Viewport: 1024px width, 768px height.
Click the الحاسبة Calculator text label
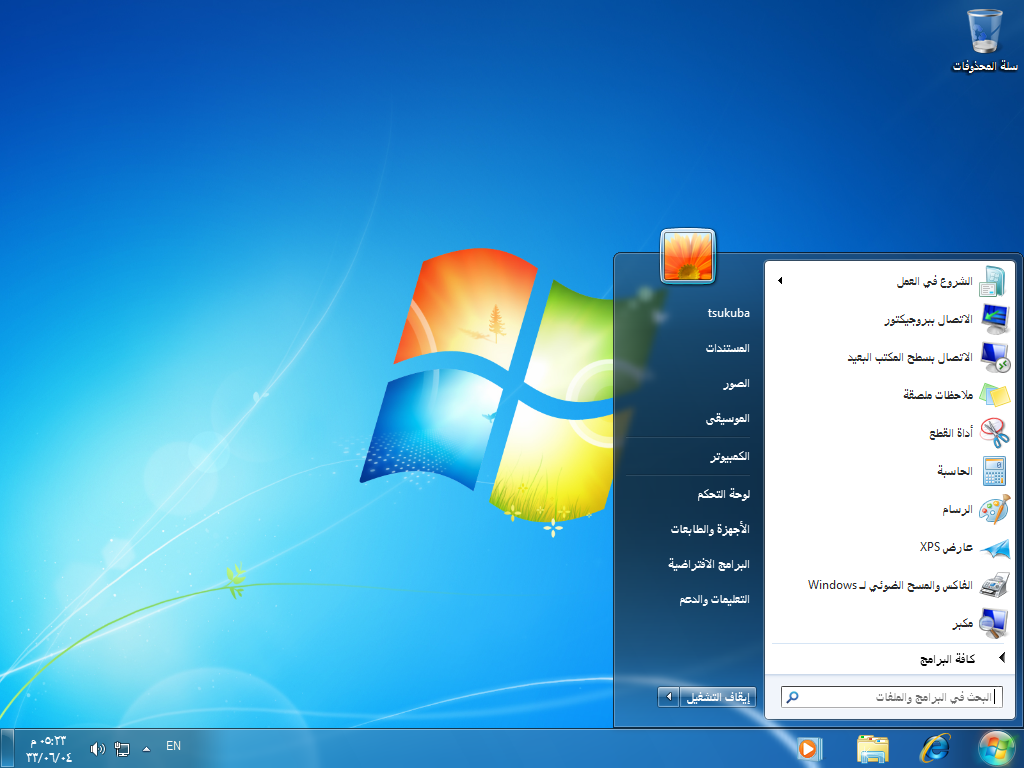pos(955,471)
